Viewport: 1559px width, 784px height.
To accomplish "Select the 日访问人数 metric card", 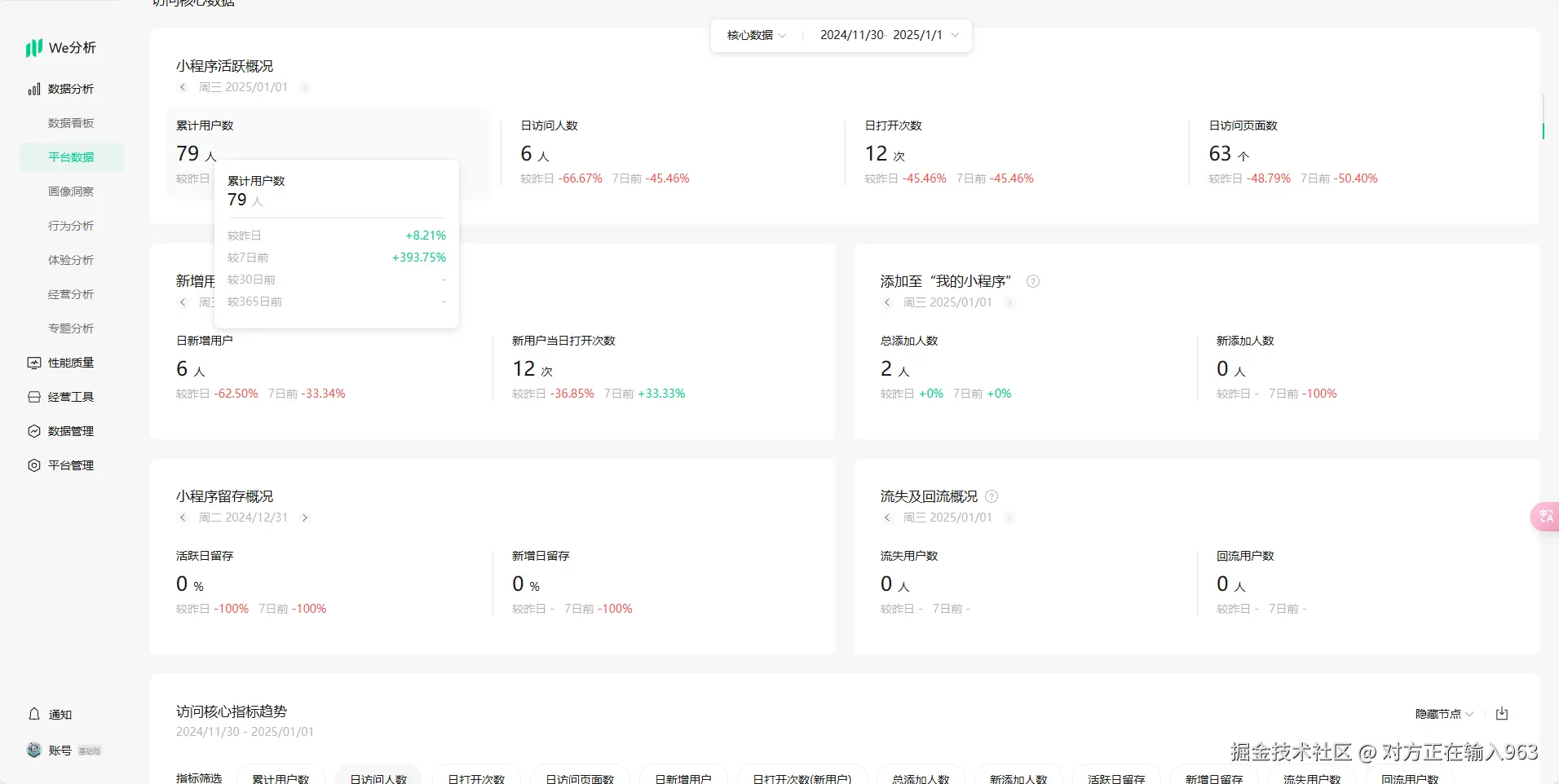I will pos(673,152).
